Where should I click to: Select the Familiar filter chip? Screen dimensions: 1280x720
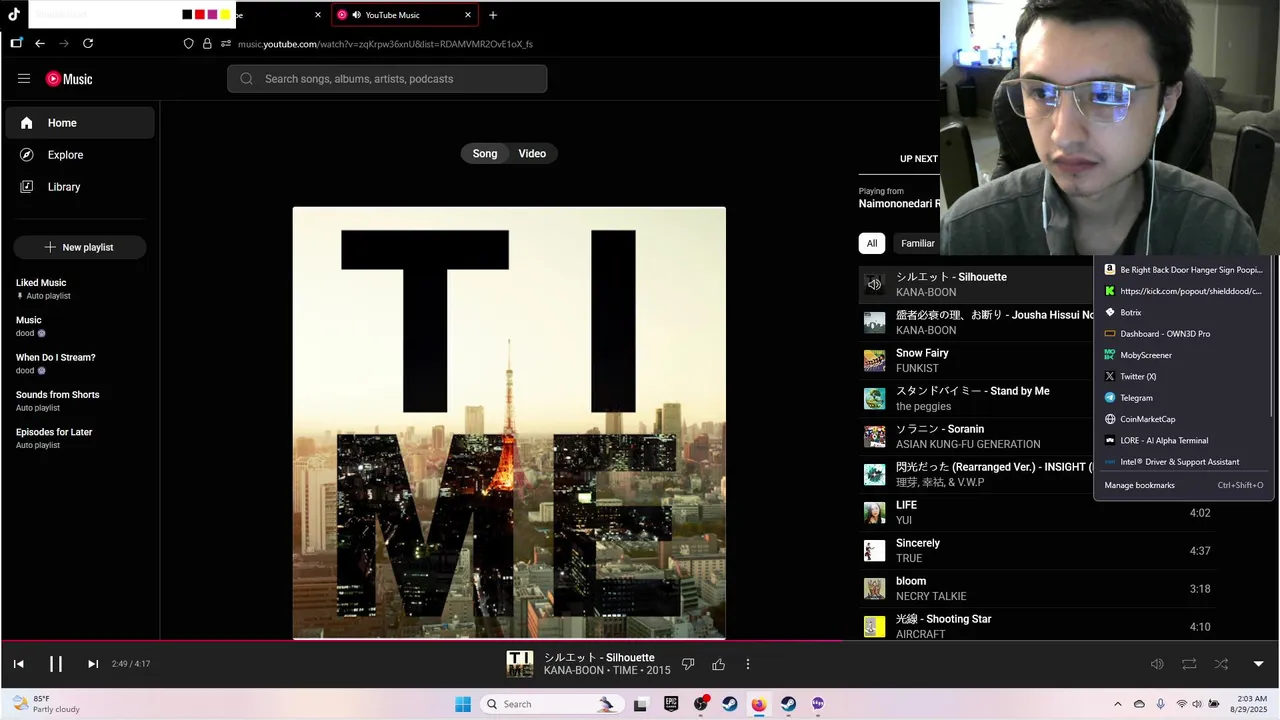pyautogui.click(x=917, y=243)
